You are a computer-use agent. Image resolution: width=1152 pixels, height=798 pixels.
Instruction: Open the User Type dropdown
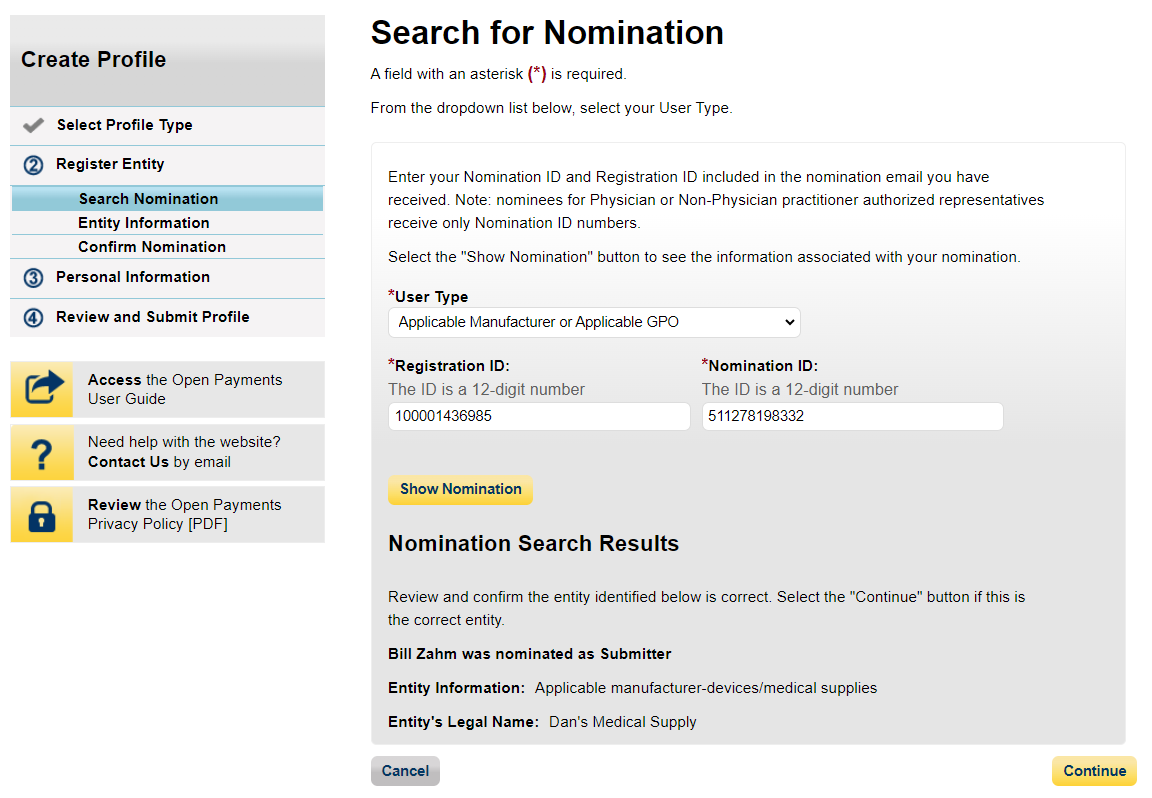pyautogui.click(x=594, y=322)
